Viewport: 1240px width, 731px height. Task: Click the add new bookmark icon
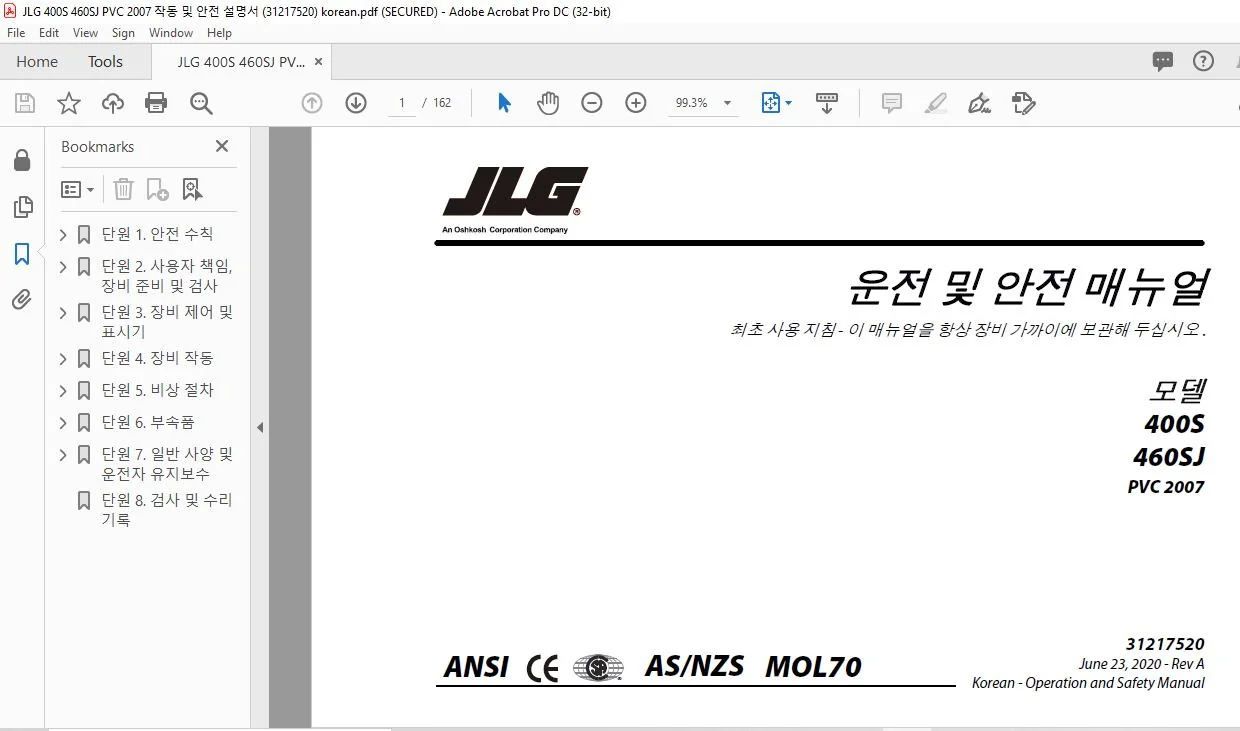(x=157, y=189)
